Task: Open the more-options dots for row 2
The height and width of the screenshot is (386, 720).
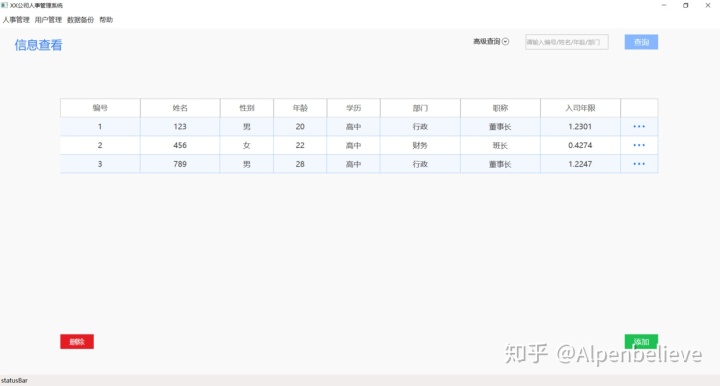Action: pyautogui.click(x=639, y=145)
